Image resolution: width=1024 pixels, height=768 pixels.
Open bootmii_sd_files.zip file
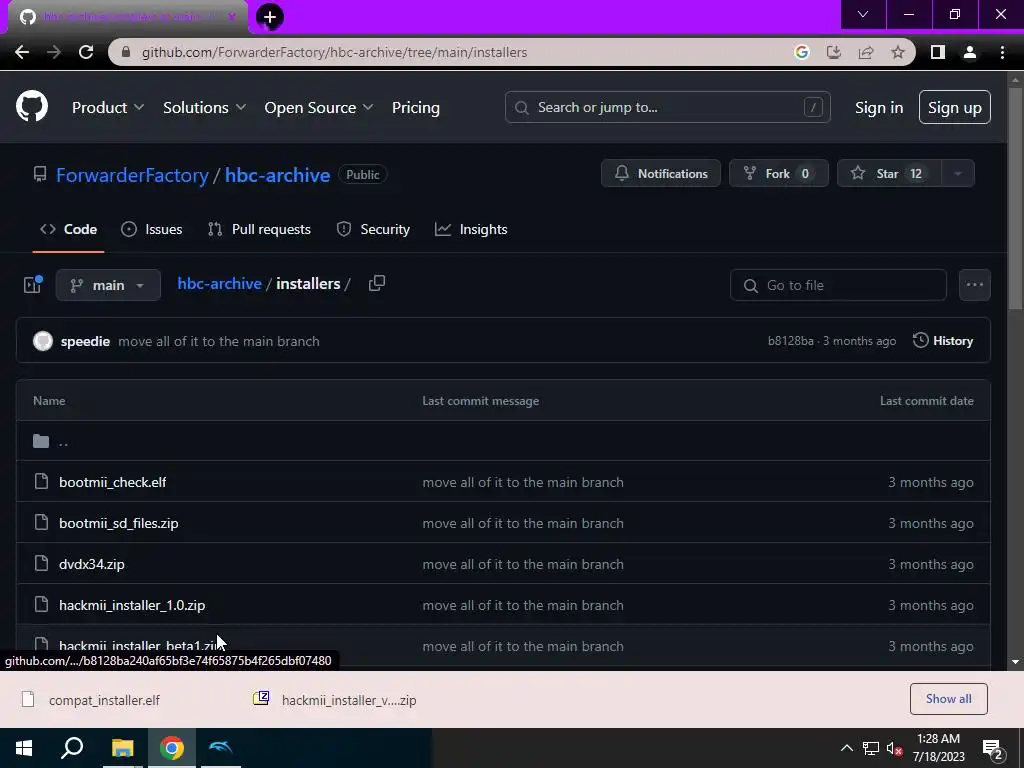(118, 523)
